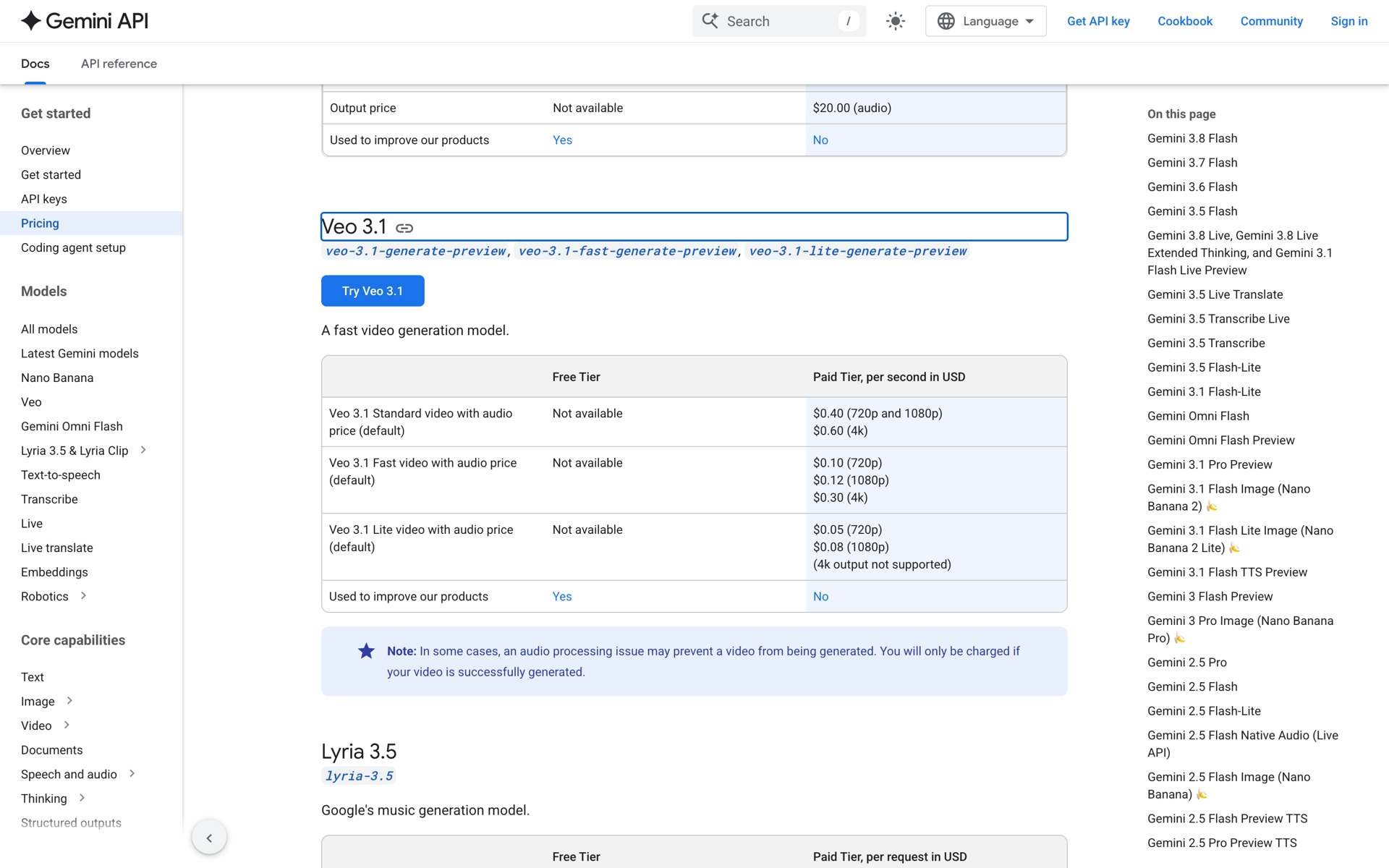Screen dimensions: 1389x868
Task: Jump to Gemini 3.1 Flash TTS Preview section
Action: click(1227, 572)
